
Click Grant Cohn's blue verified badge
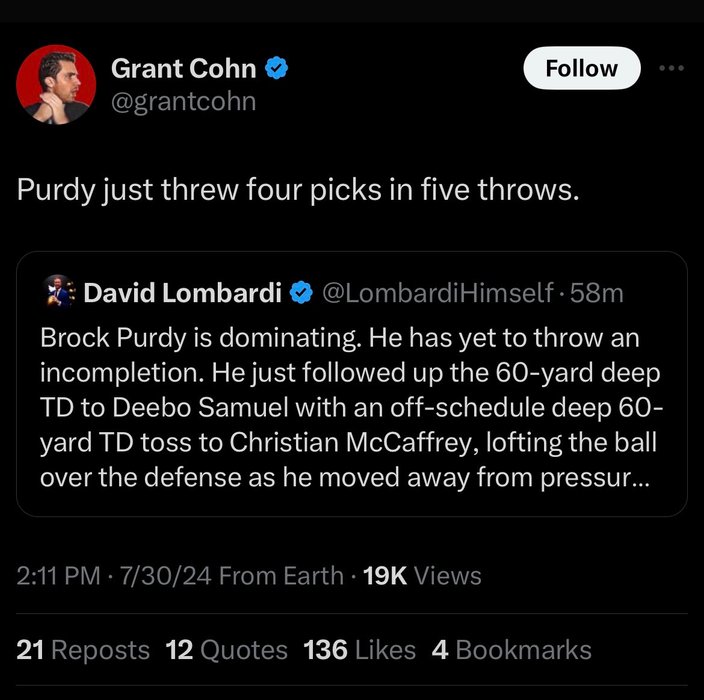coord(277,68)
